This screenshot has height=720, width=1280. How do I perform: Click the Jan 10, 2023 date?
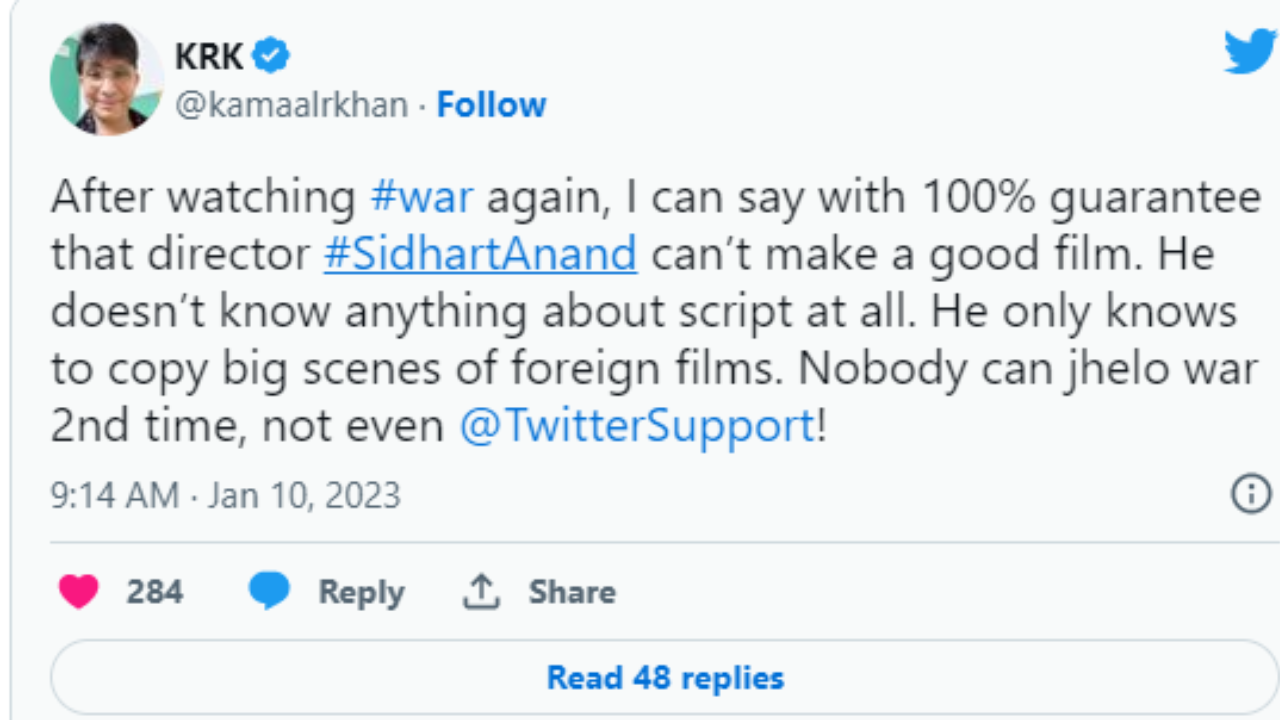pyautogui.click(x=304, y=496)
